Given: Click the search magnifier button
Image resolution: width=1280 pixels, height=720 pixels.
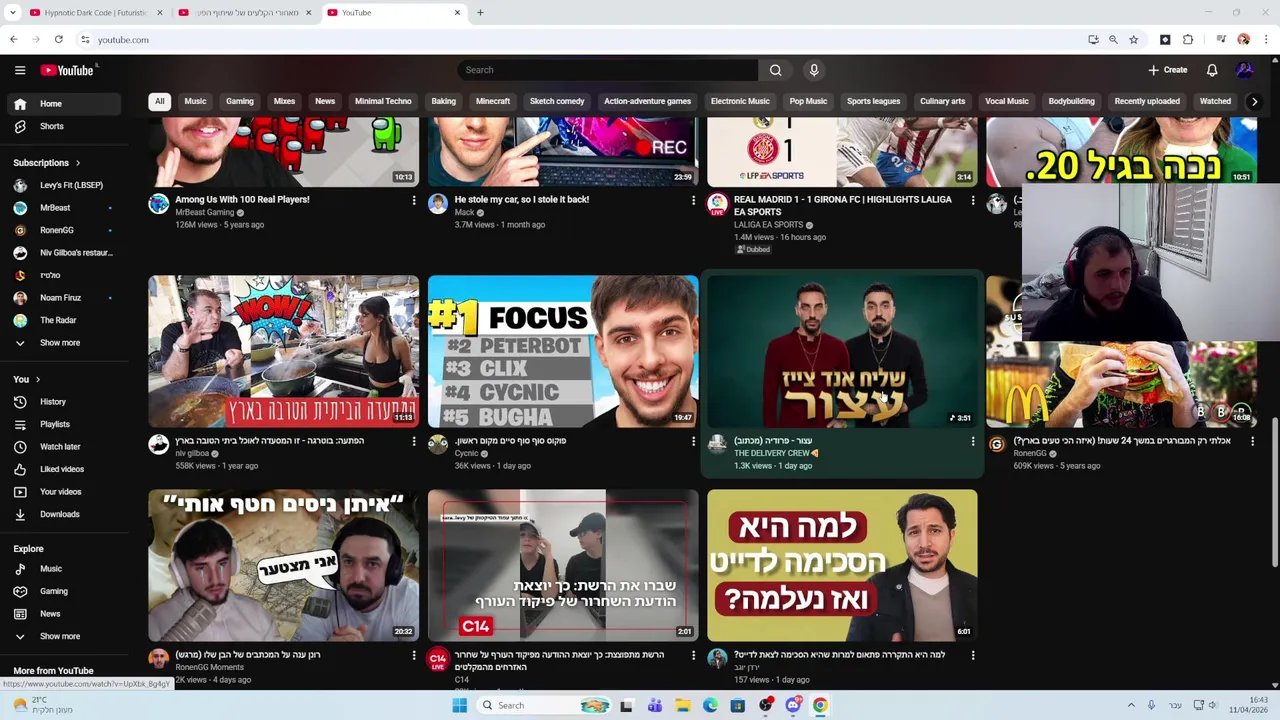Looking at the screenshot, I should coord(775,70).
